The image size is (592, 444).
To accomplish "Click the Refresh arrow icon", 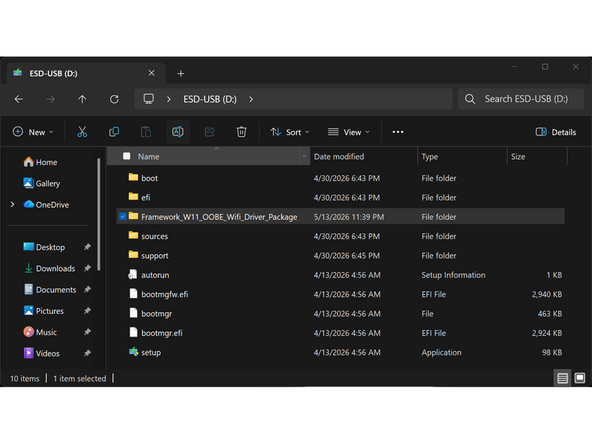I will click(114, 99).
